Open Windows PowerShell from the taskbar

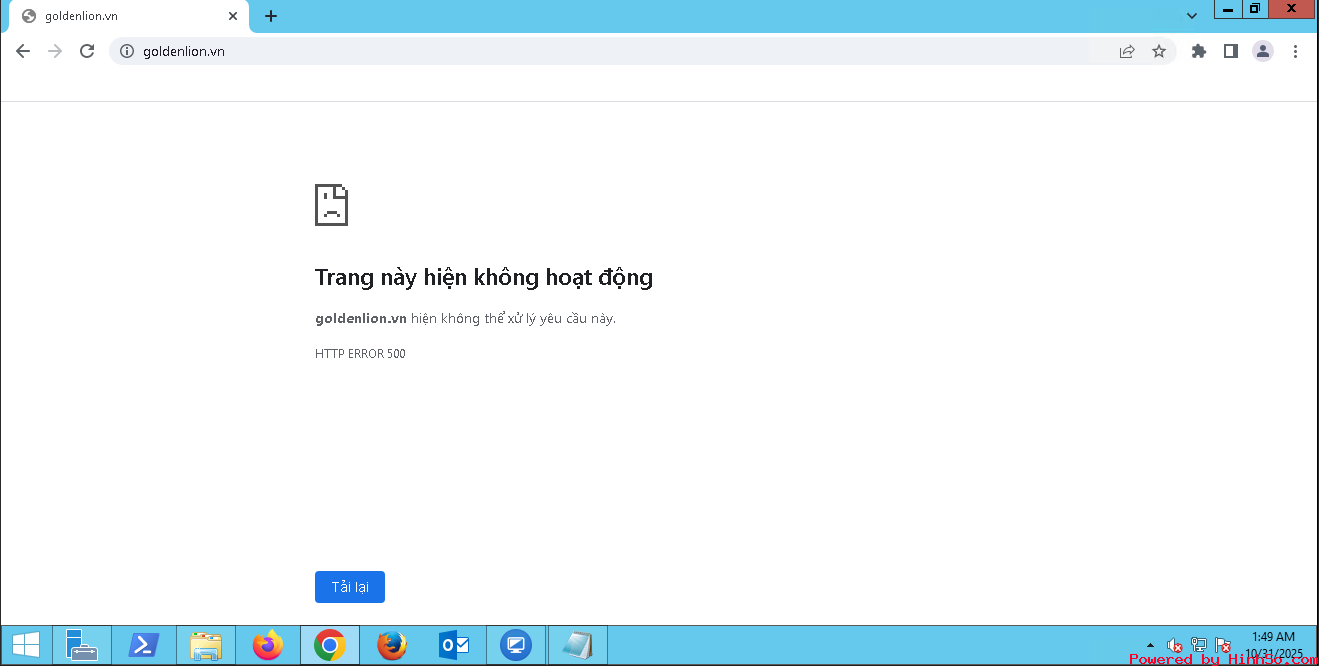144,646
